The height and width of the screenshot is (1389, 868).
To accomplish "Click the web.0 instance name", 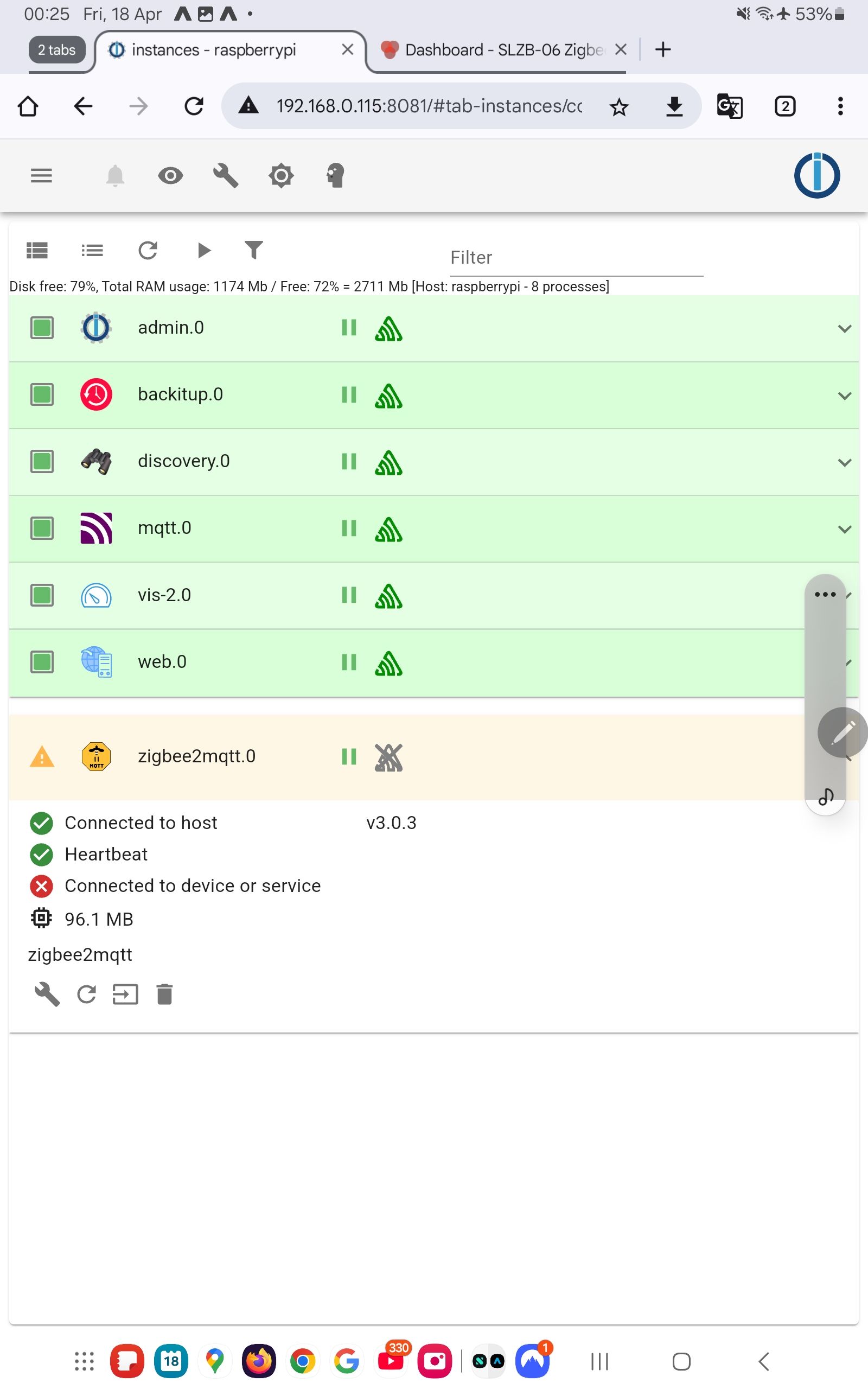I will tap(162, 662).
